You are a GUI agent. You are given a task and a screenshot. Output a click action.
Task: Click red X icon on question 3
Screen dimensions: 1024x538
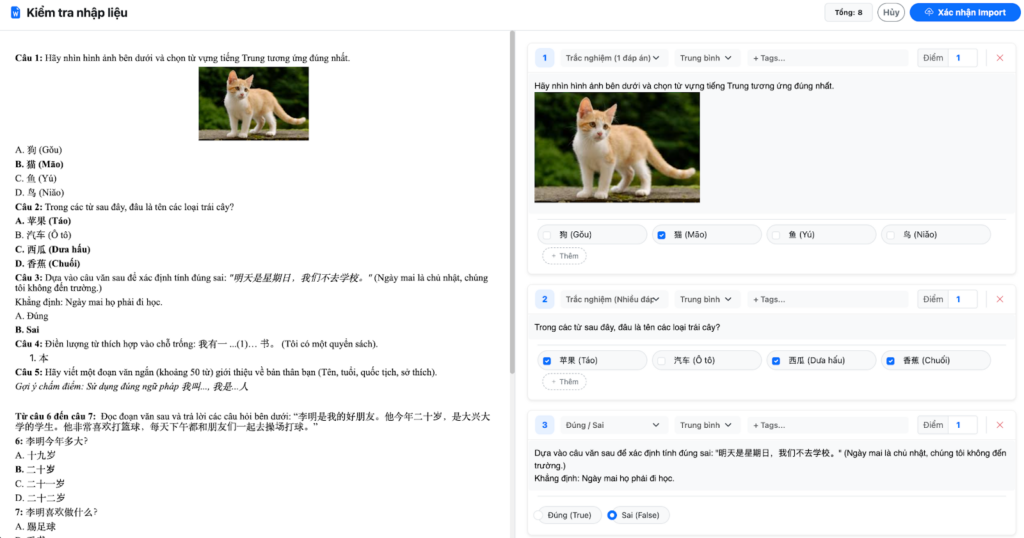[x=999, y=425]
